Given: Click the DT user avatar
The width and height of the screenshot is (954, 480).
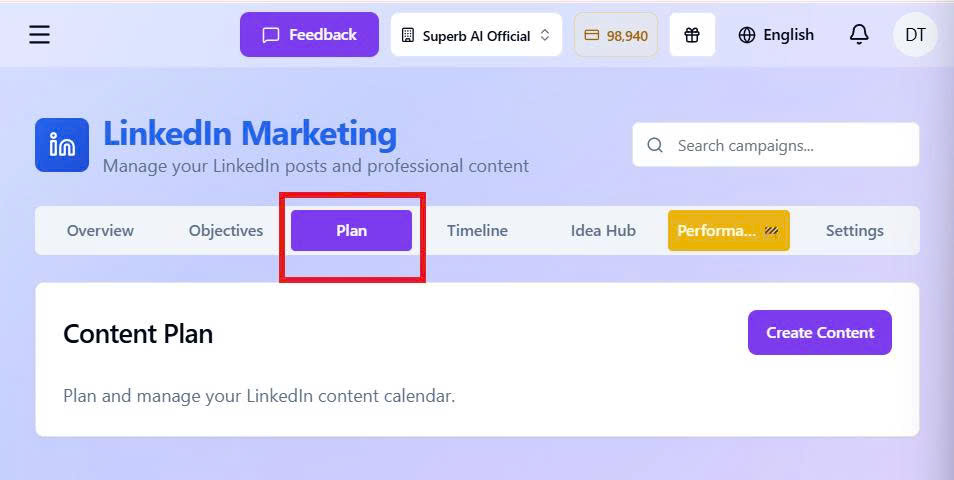Looking at the screenshot, I should coord(915,35).
